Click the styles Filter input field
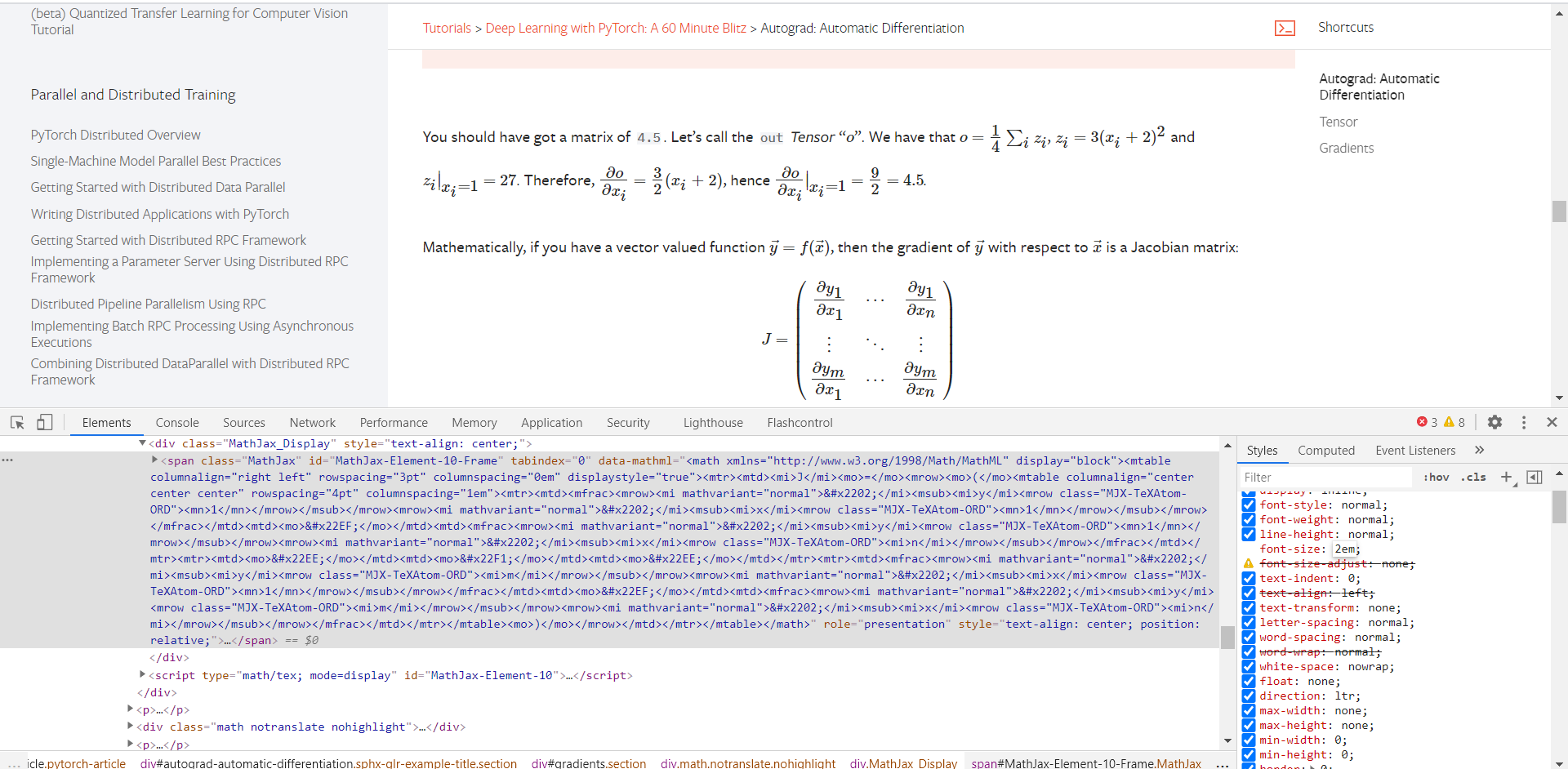This screenshot has width=1568, height=769. point(1325,477)
